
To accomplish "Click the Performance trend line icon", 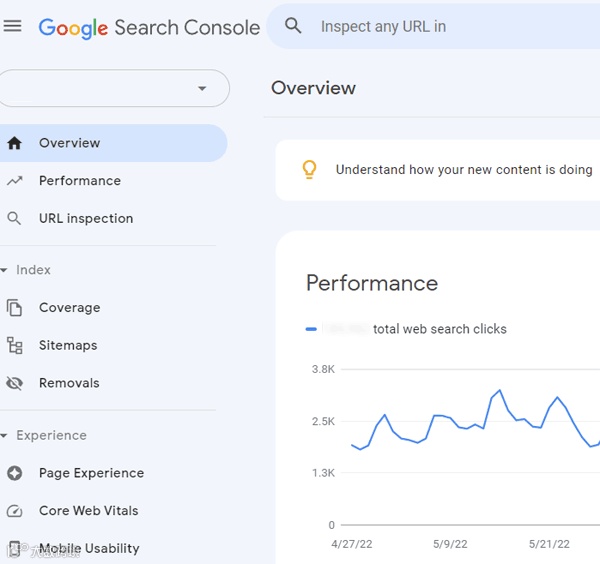I will click(14, 181).
